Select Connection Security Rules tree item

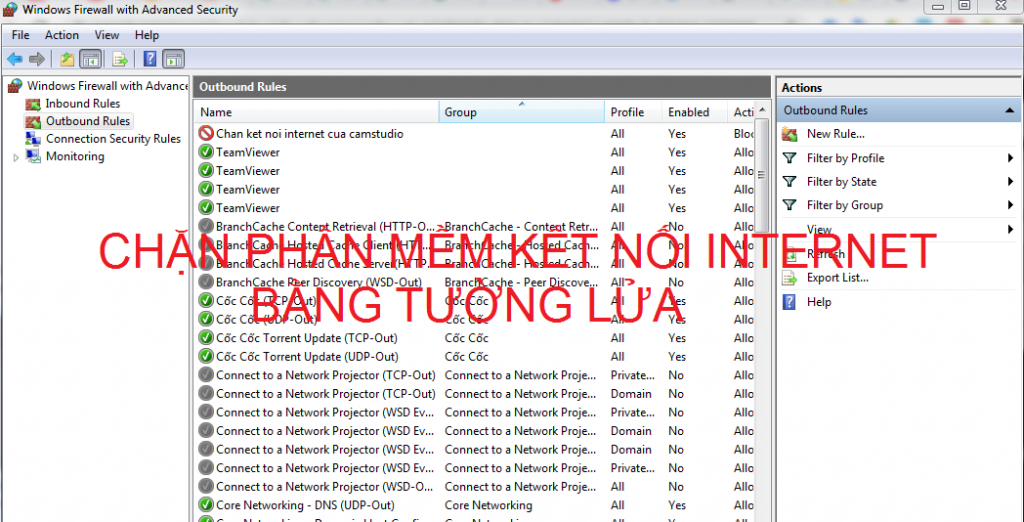pyautogui.click(x=113, y=139)
